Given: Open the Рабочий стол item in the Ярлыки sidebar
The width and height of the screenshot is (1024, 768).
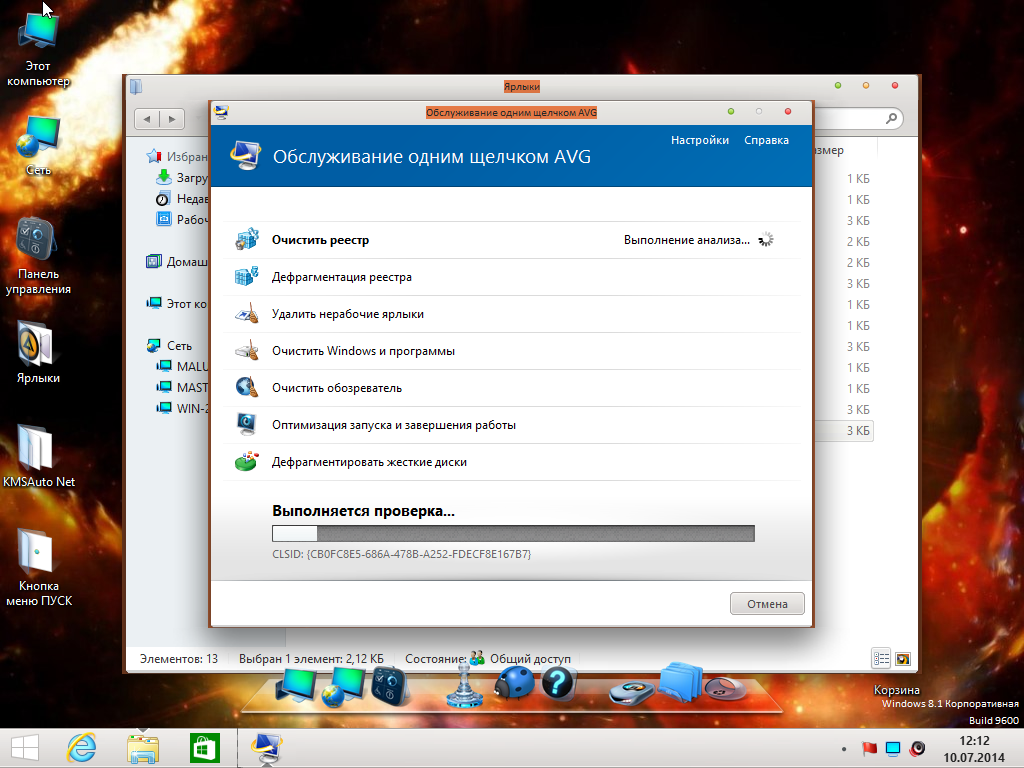Looking at the screenshot, I should pos(182,219).
